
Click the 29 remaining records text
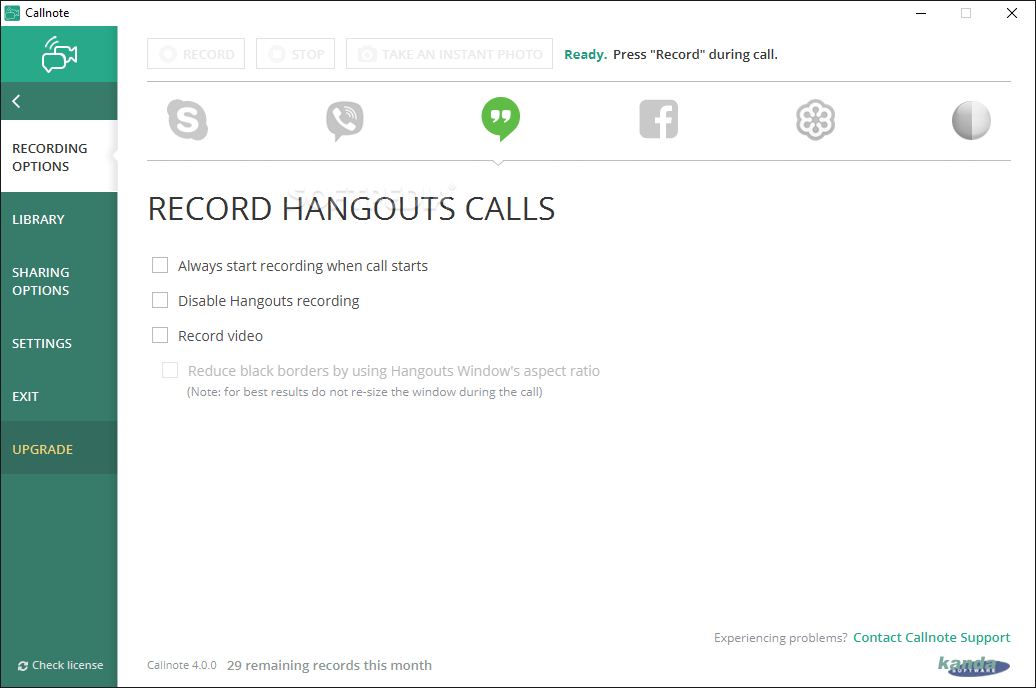tap(329, 666)
